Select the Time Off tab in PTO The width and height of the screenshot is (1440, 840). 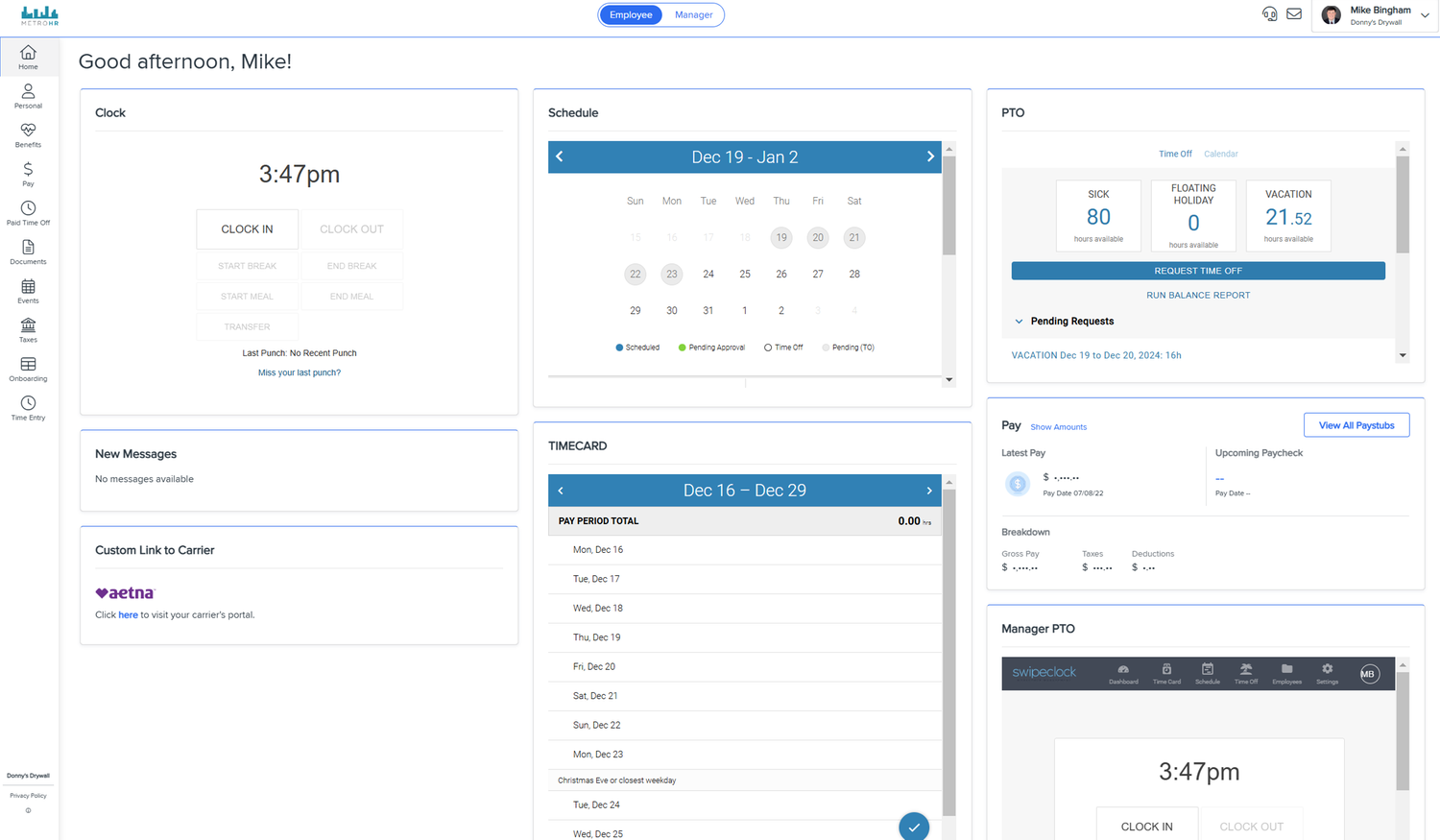click(x=1175, y=154)
